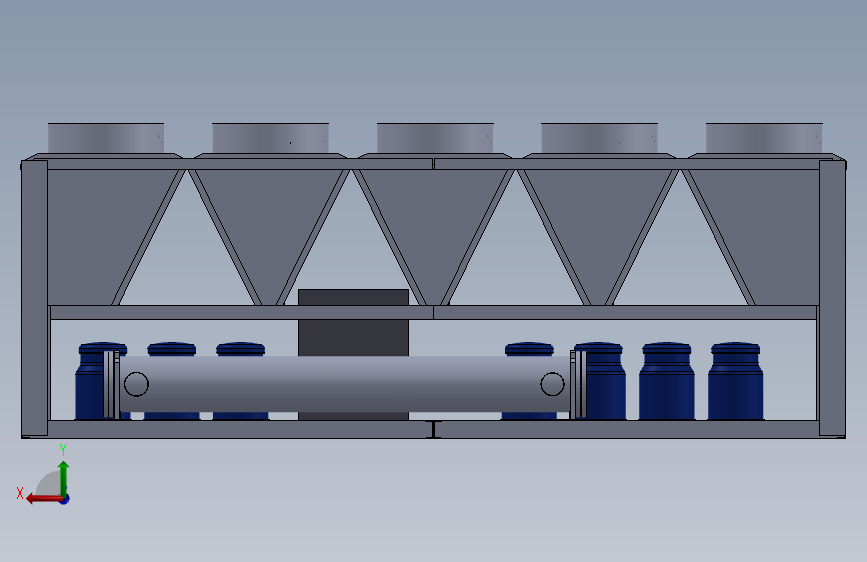Screen dimensions: 867x562
Task: Select the center fan housing on top
Action: (435, 138)
